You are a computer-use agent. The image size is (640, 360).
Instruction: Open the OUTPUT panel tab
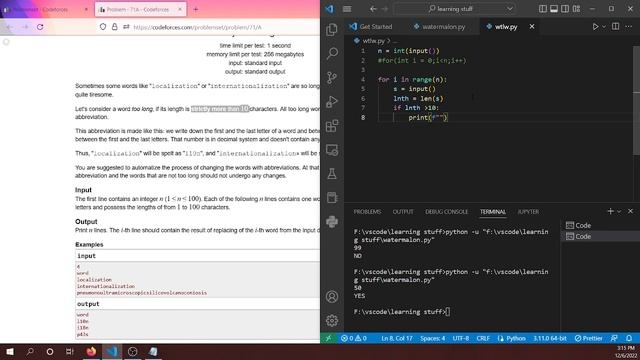[403, 211]
